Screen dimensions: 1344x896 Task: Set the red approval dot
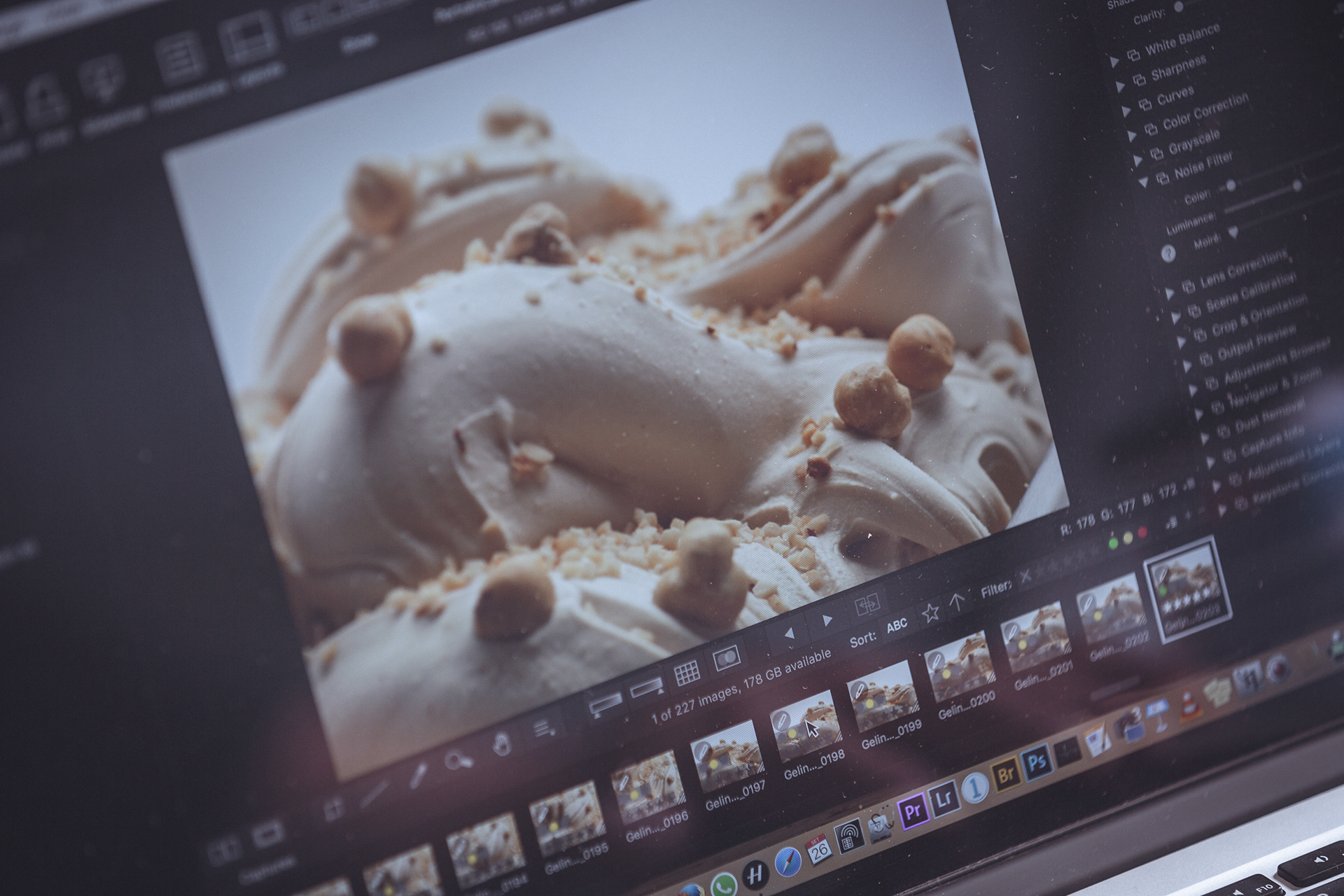click(x=1143, y=533)
